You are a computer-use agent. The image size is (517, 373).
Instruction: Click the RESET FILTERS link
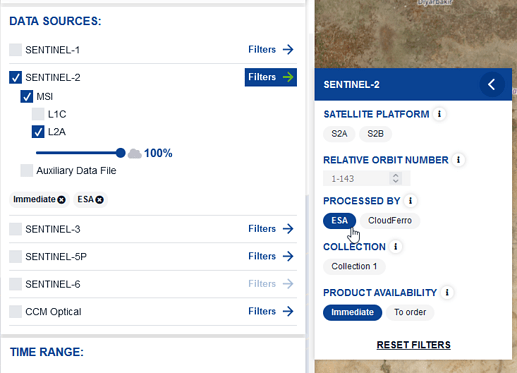[x=413, y=345]
